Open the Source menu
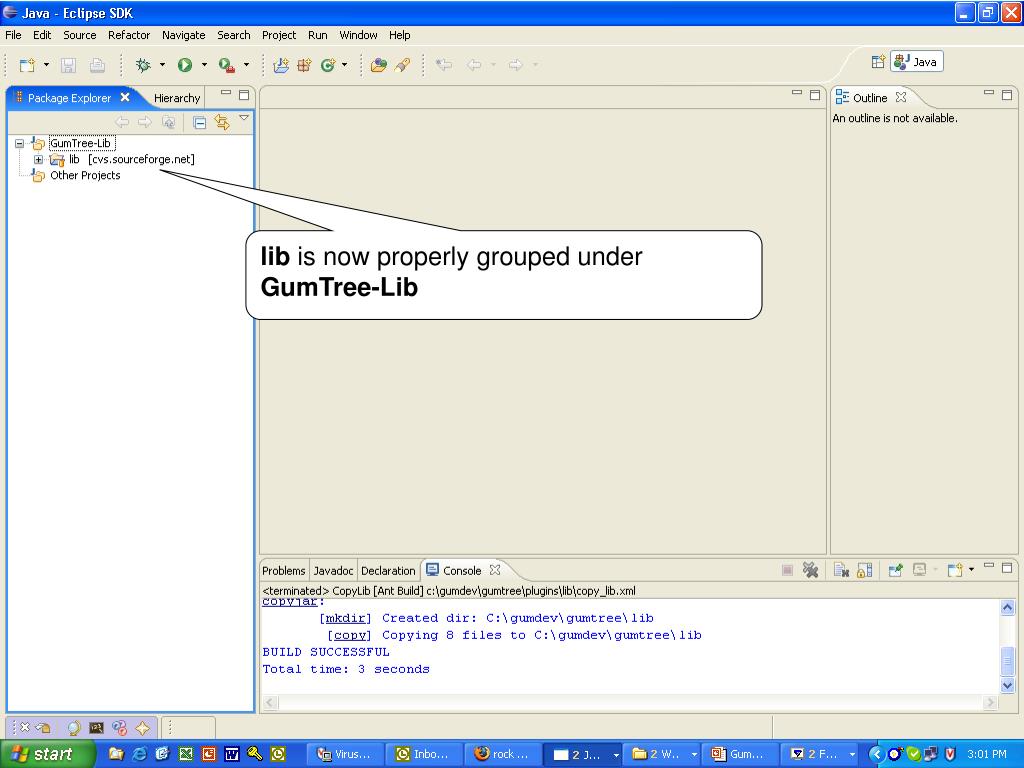1024x768 pixels. pyautogui.click(x=80, y=35)
